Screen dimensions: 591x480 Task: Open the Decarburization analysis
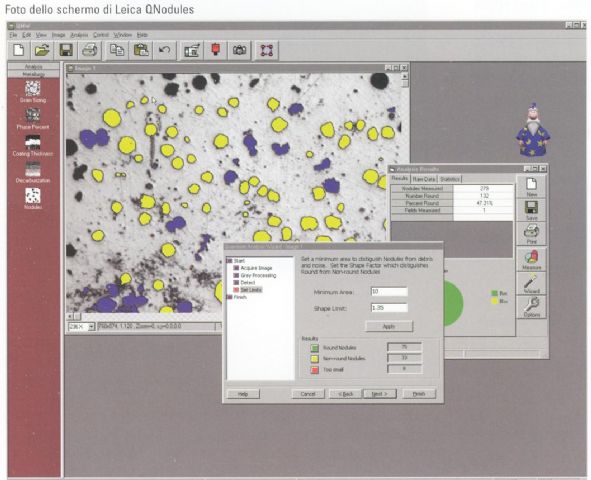click(33, 173)
